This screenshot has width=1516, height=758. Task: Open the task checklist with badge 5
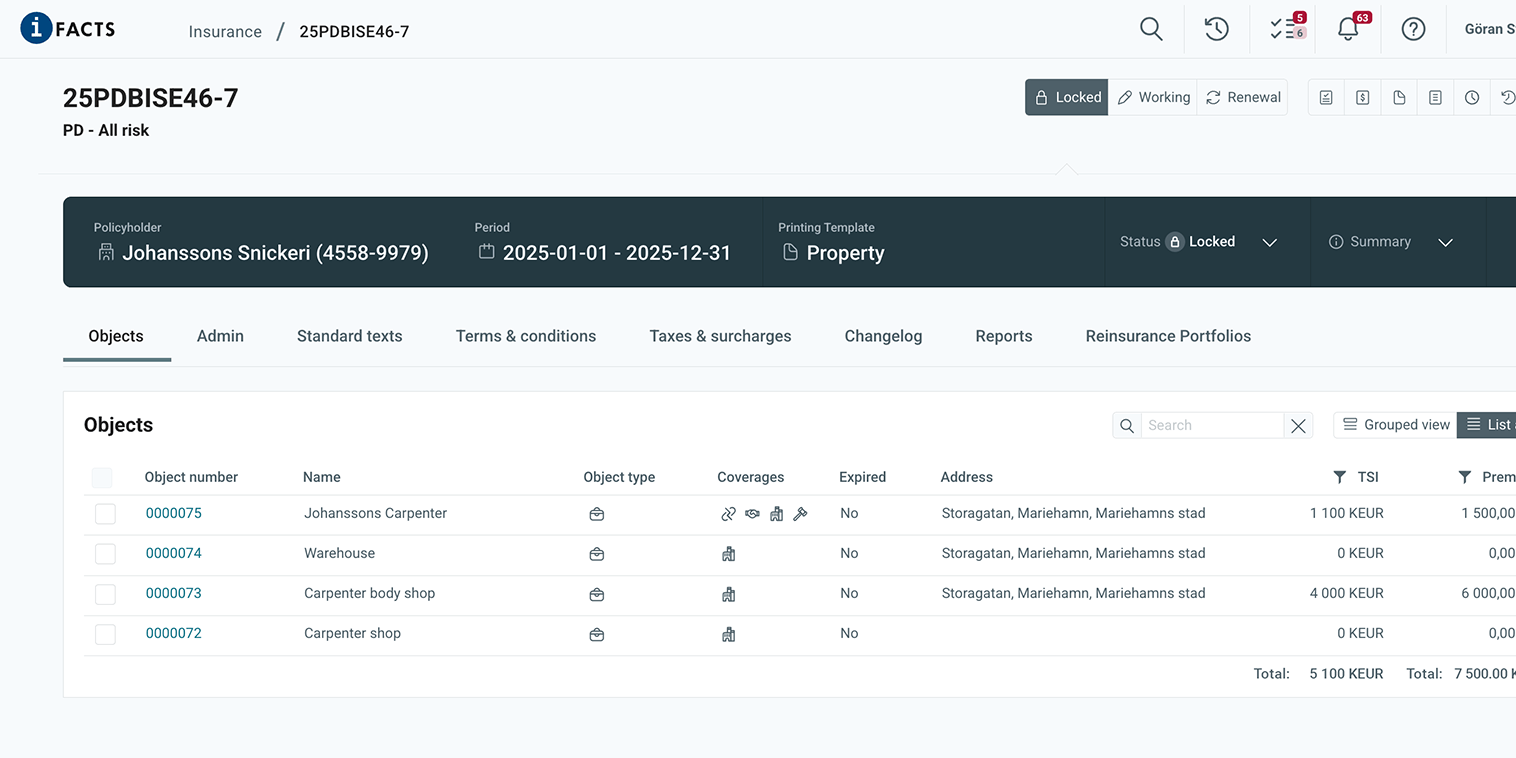(1286, 29)
